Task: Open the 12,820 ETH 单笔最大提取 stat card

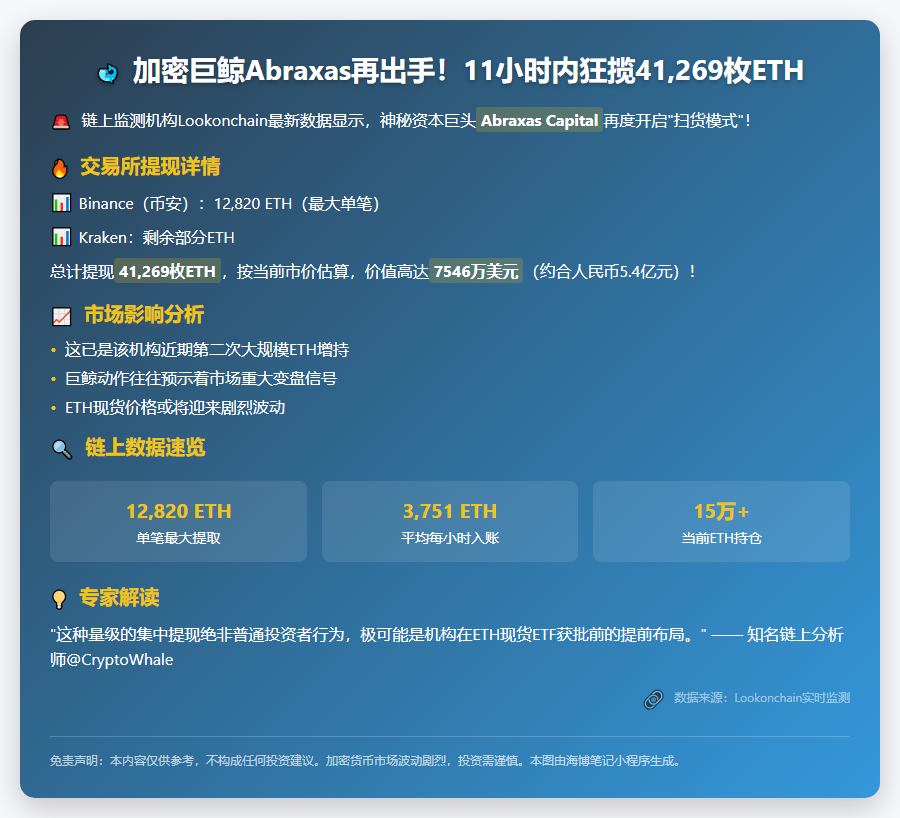Action: [179, 521]
